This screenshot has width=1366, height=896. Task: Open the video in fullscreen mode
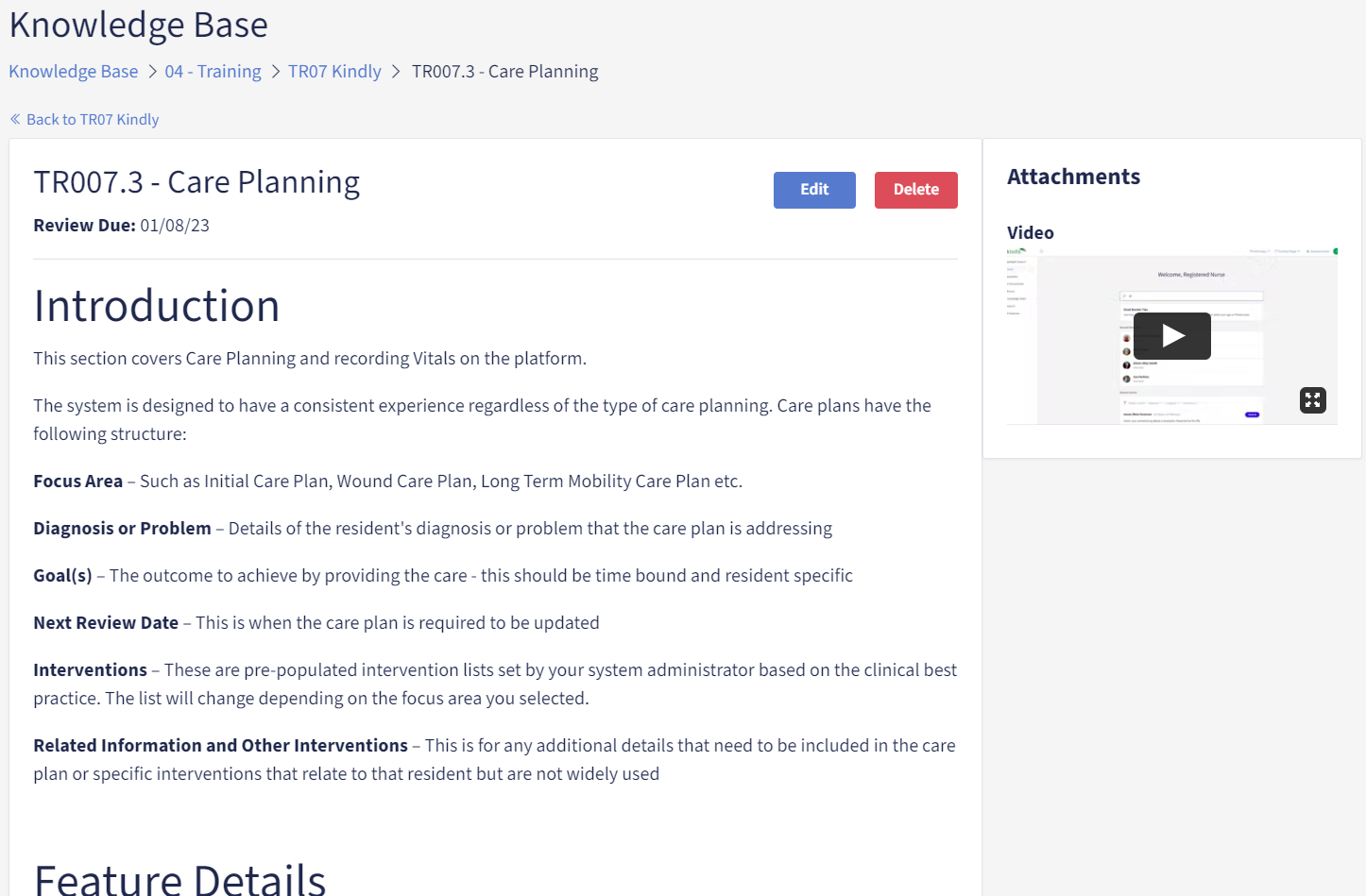tap(1312, 400)
